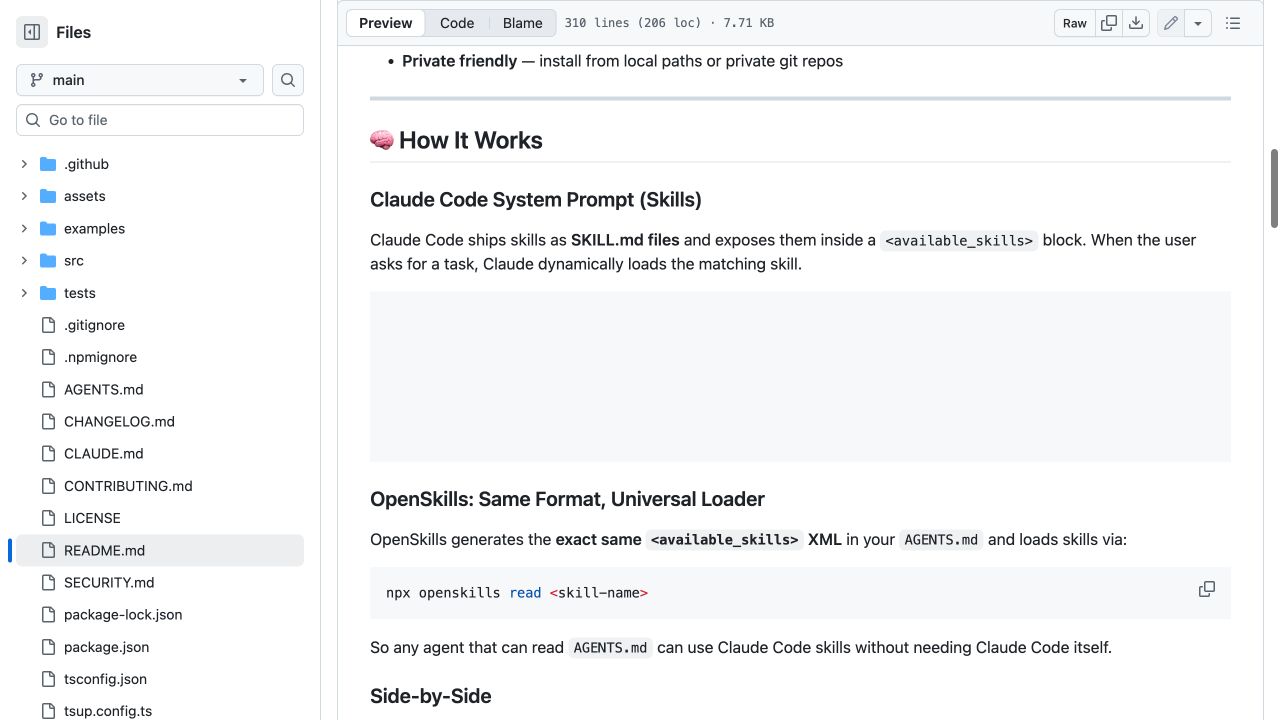
Task: Open the Raw file view
Action: coord(1075,23)
